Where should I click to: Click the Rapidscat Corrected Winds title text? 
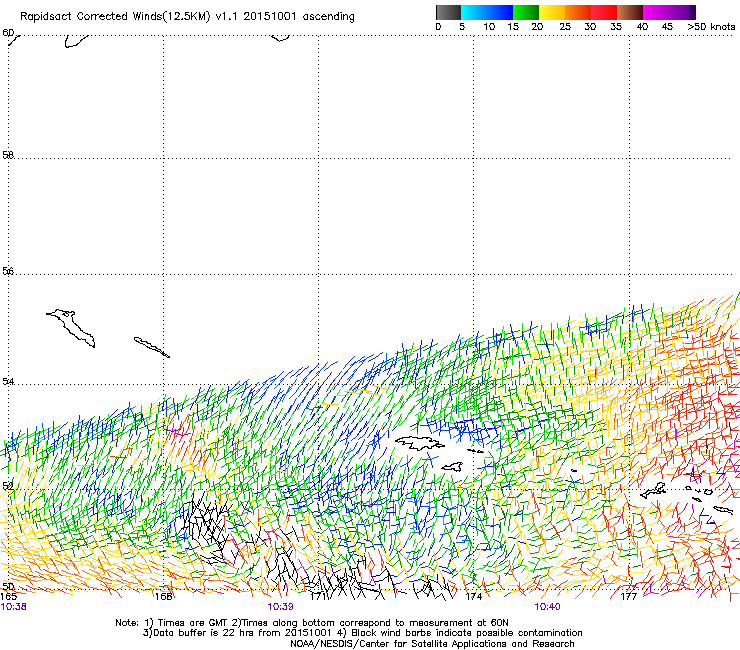click(187, 17)
